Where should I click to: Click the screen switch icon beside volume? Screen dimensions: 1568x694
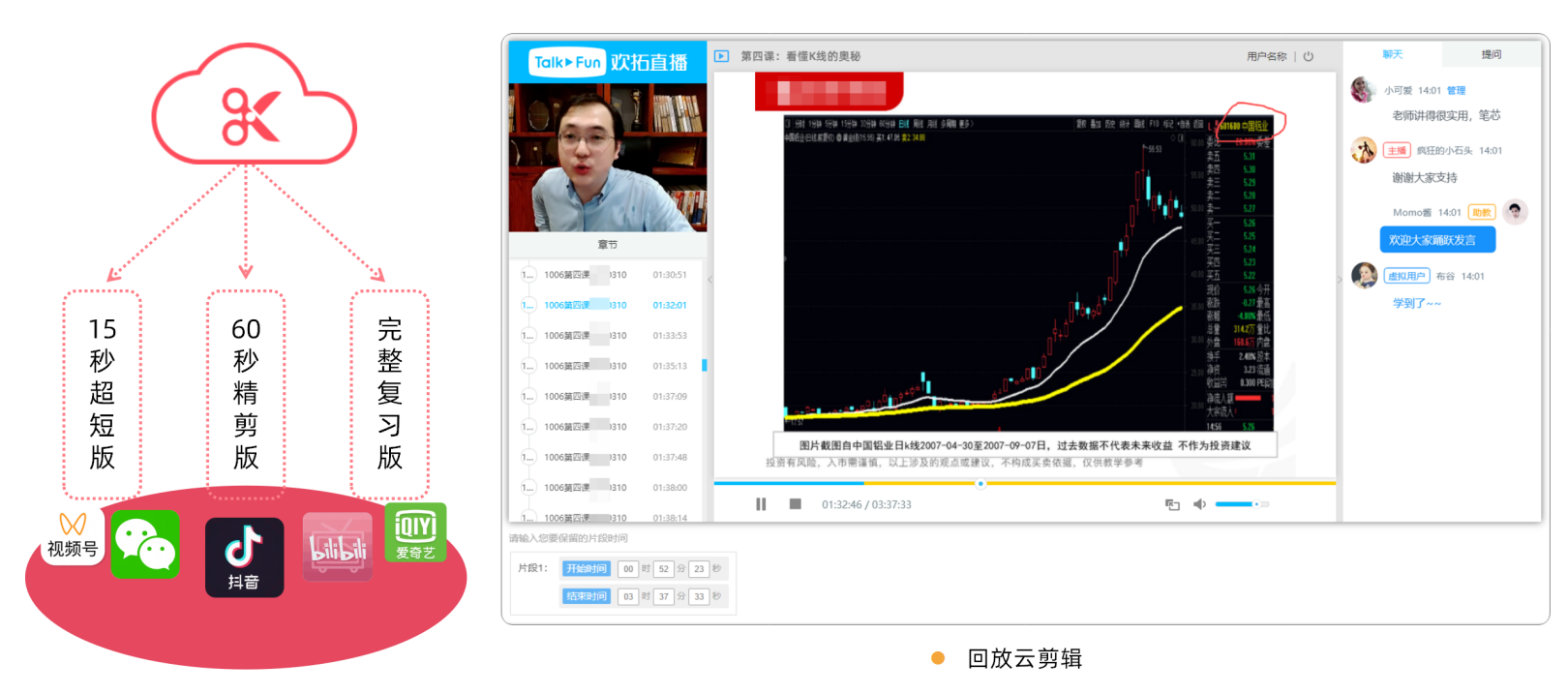1172,504
